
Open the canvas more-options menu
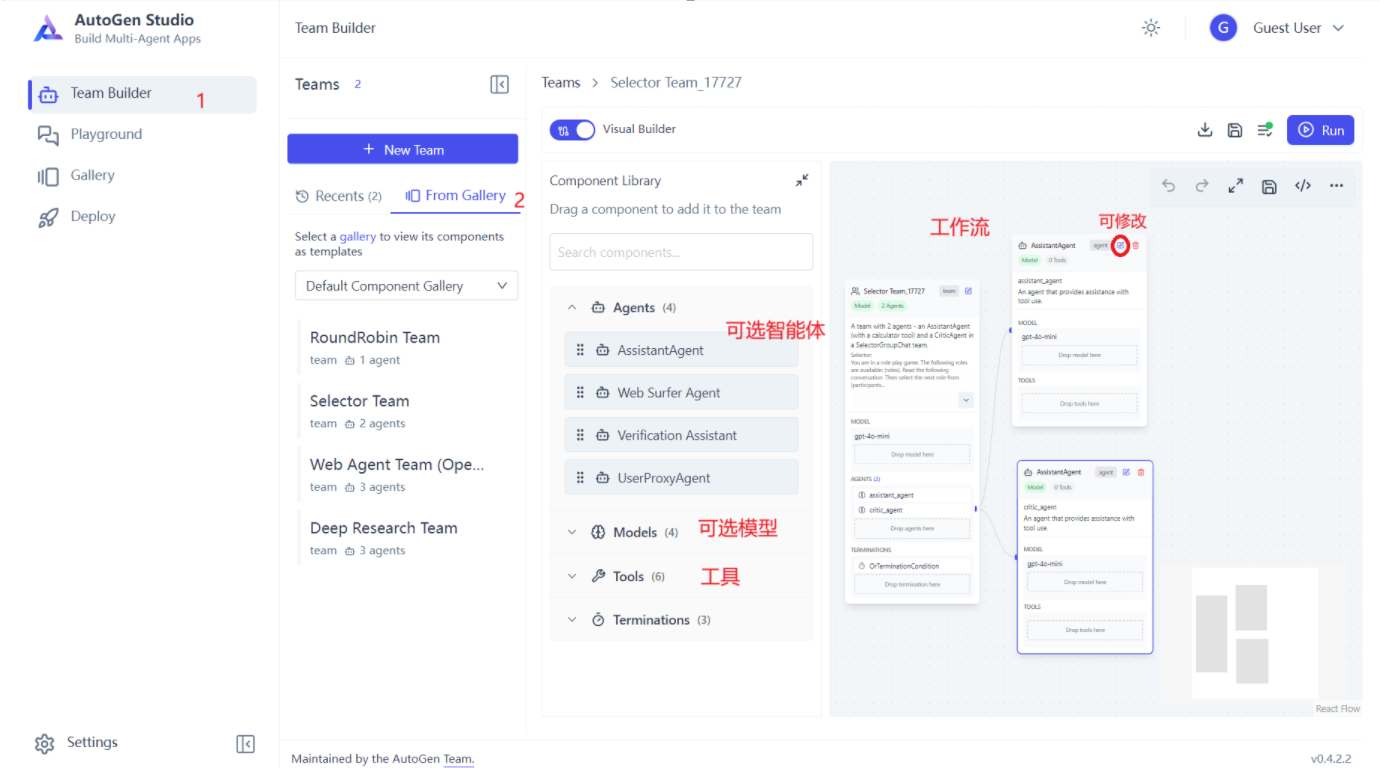[x=1336, y=186]
